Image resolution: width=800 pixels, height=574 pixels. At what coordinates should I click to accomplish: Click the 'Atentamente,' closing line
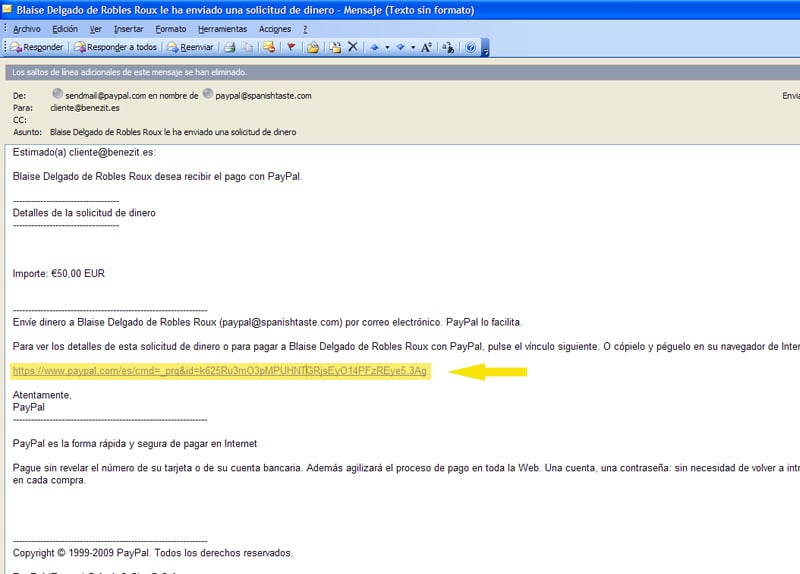(x=42, y=395)
